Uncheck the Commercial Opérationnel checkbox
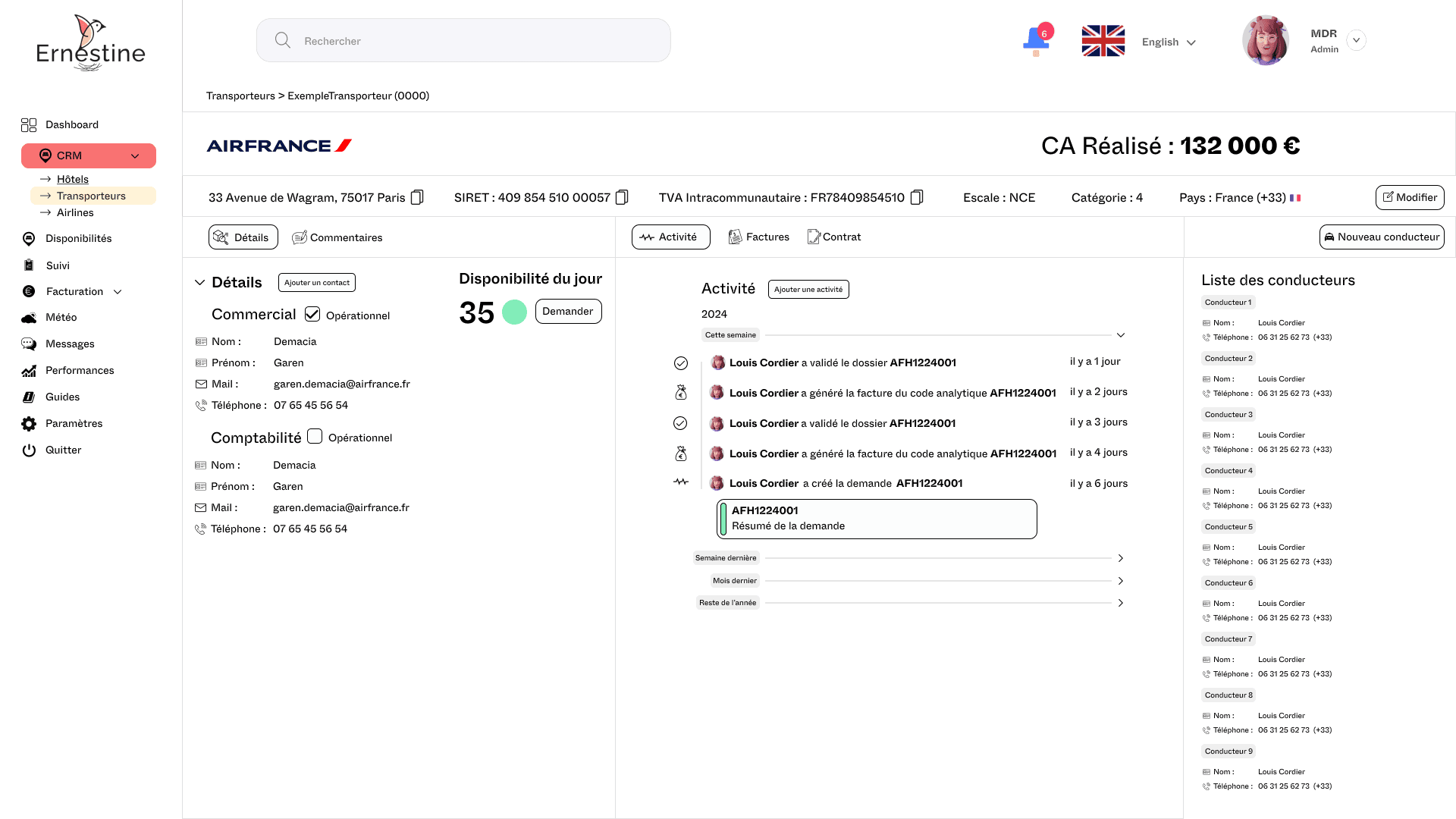 click(x=312, y=314)
